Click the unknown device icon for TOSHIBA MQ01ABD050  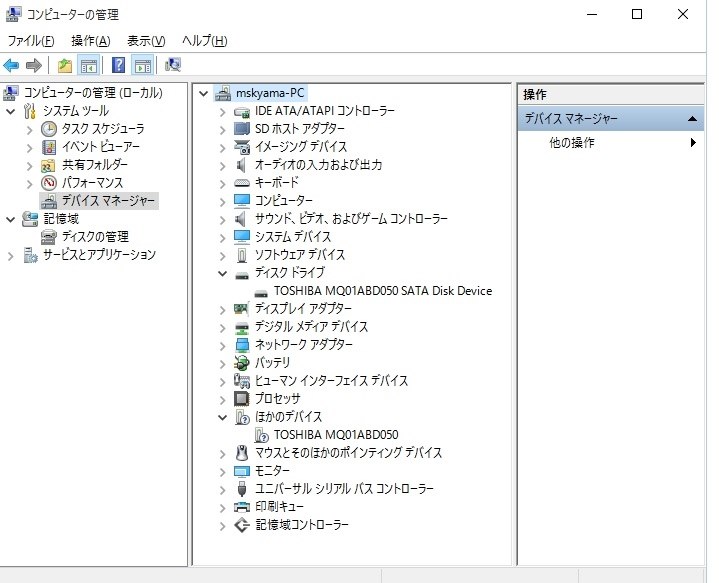[x=261, y=435]
